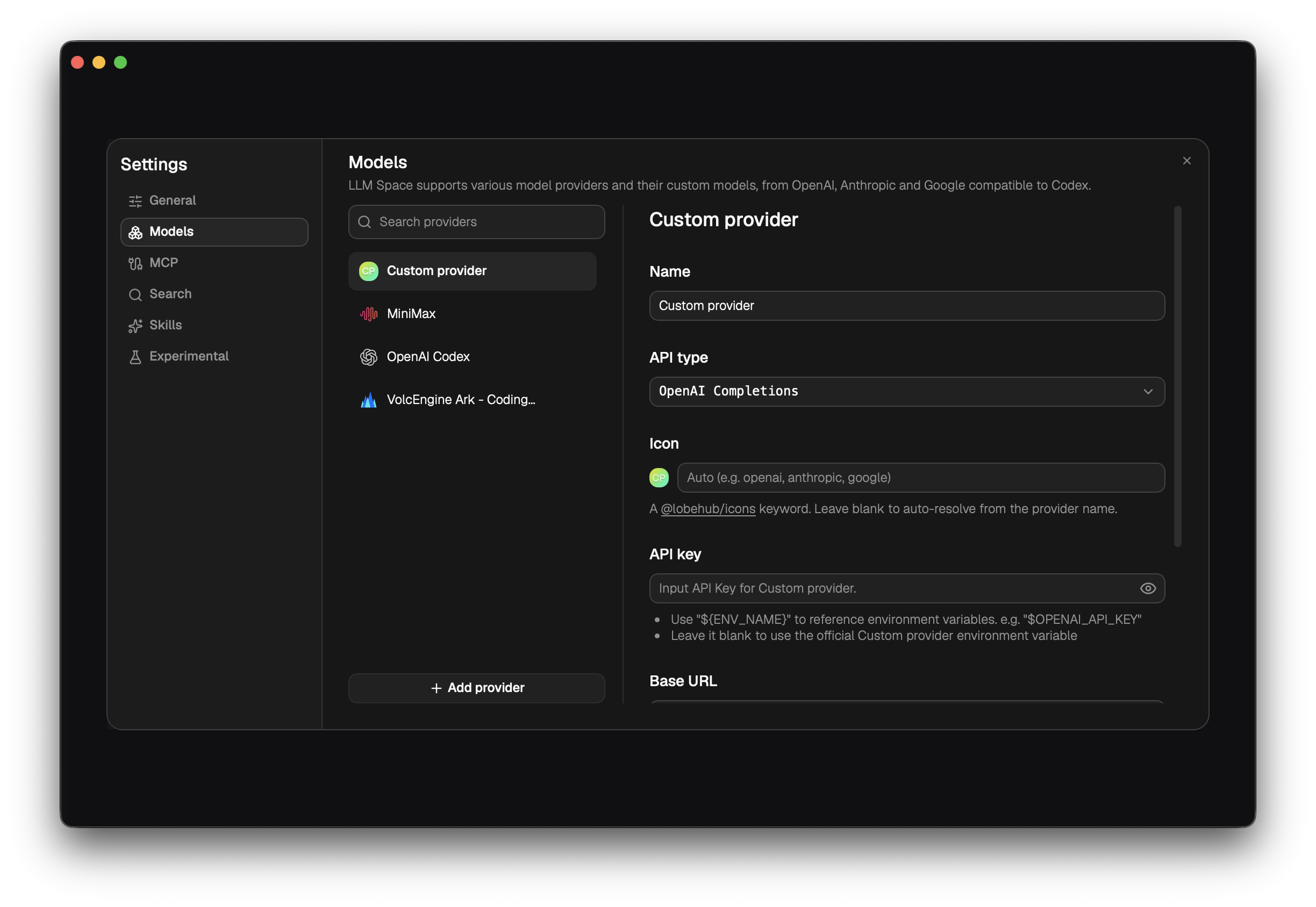Screen dimensions: 1316x907
Task: Open the Skills sparkle icon
Action: [x=135, y=326]
